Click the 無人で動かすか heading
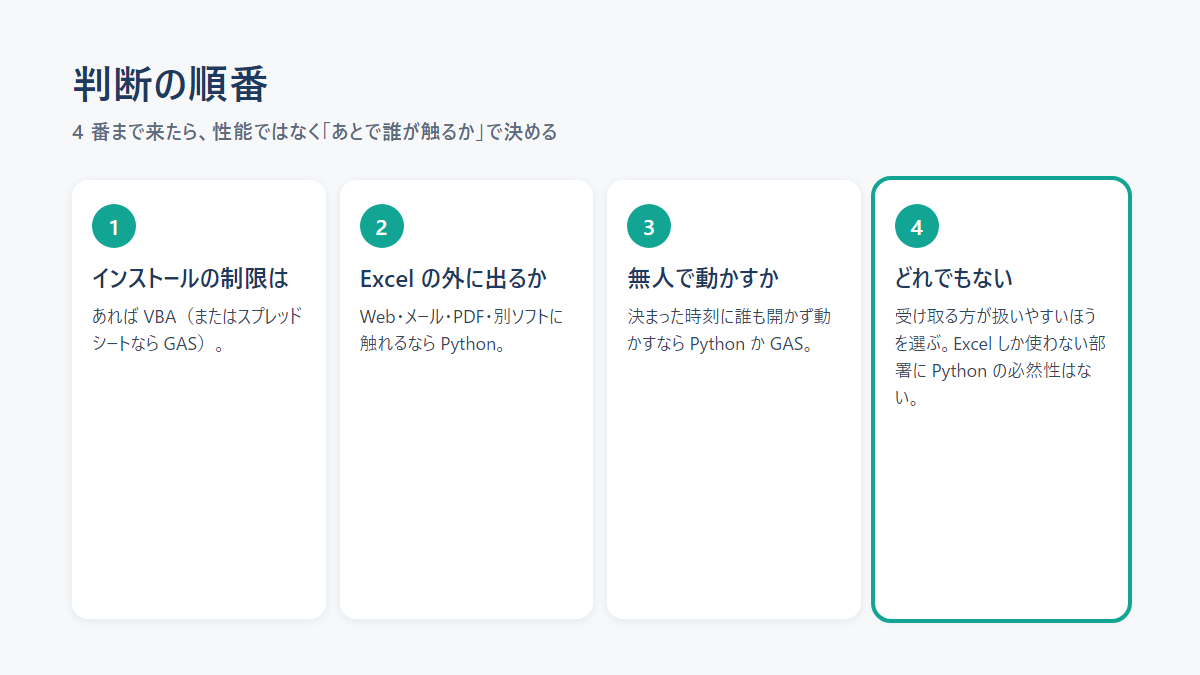Viewport: 1200px width, 675px height. tap(703, 278)
